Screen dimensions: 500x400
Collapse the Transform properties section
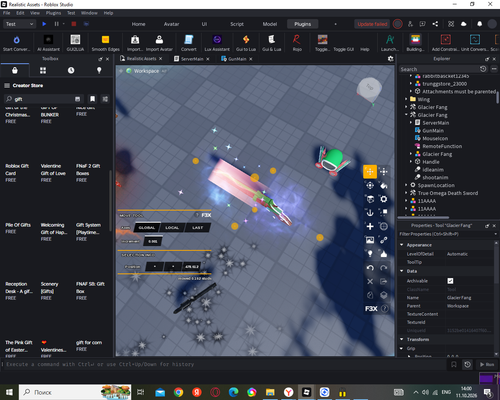coord(402,339)
